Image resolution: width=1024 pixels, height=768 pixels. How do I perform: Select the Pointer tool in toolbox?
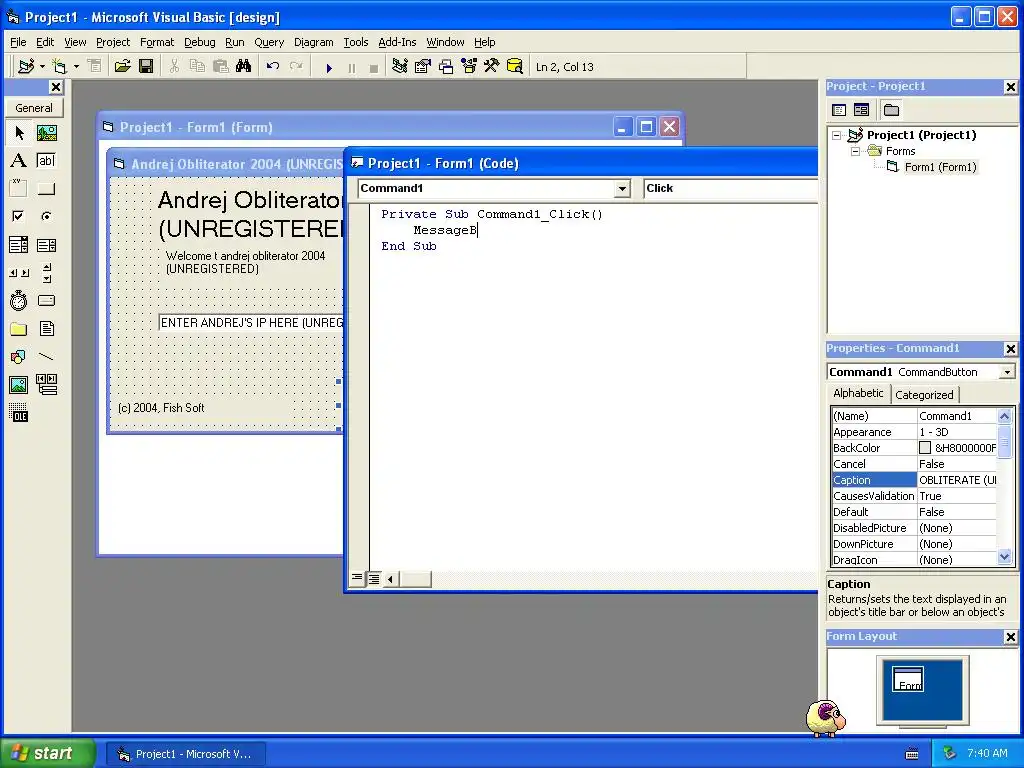tap(19, 133)
